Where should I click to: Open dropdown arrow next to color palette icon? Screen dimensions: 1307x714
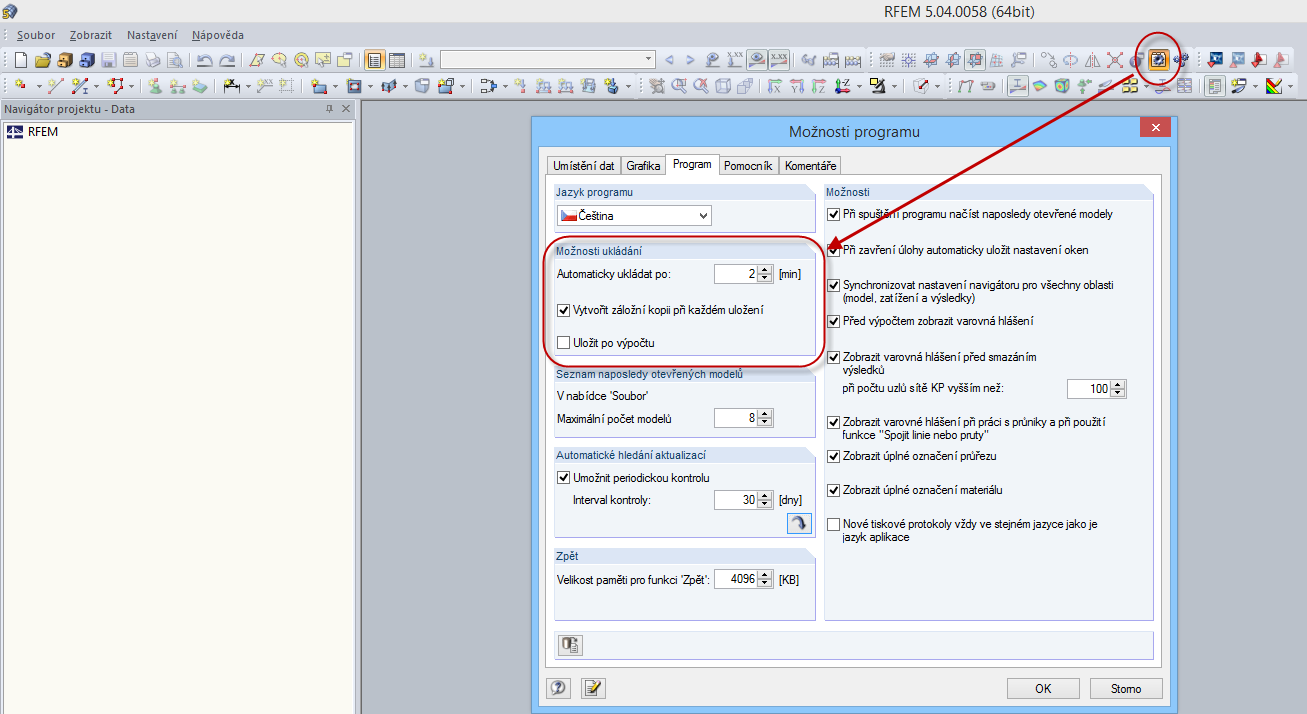1291,86
